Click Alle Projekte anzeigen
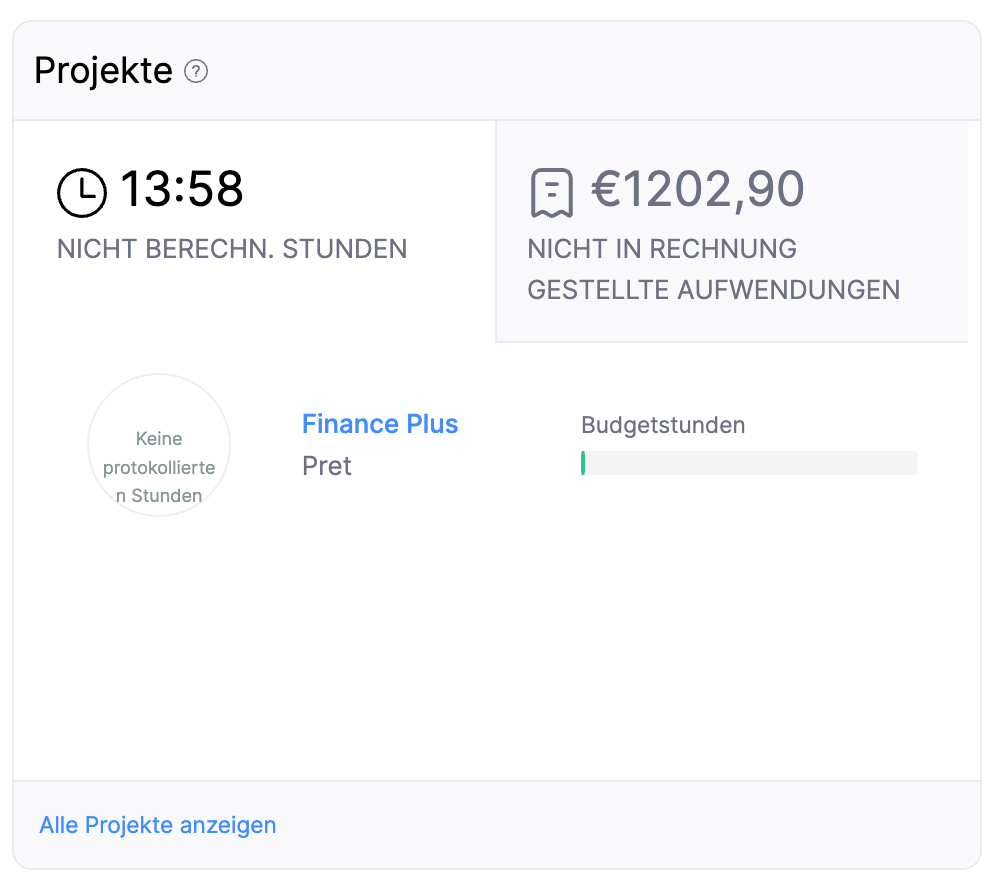994x882 pixels. [157, 824]
